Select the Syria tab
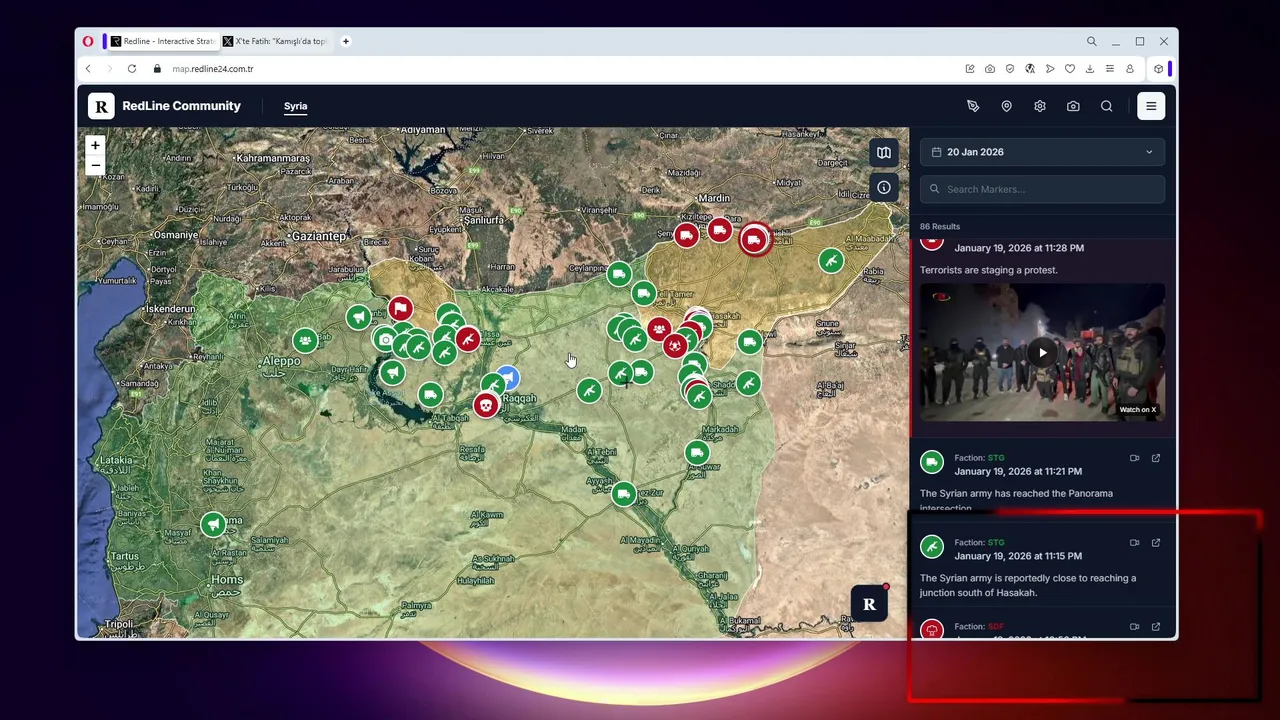The width and height of the screenshot is (1280, 720). coord(295,106)
